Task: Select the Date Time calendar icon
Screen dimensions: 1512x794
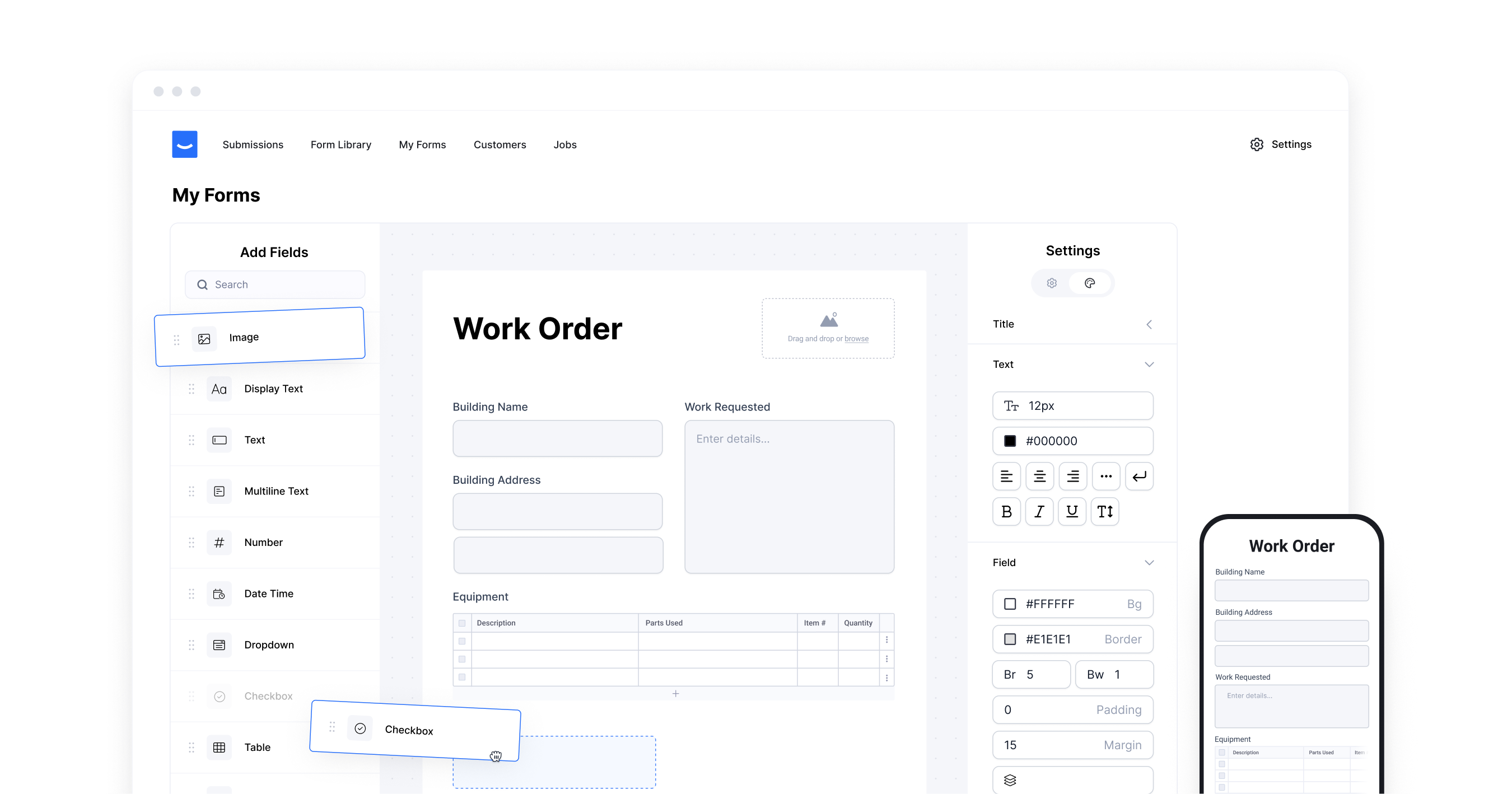Action: click(219, 594)
